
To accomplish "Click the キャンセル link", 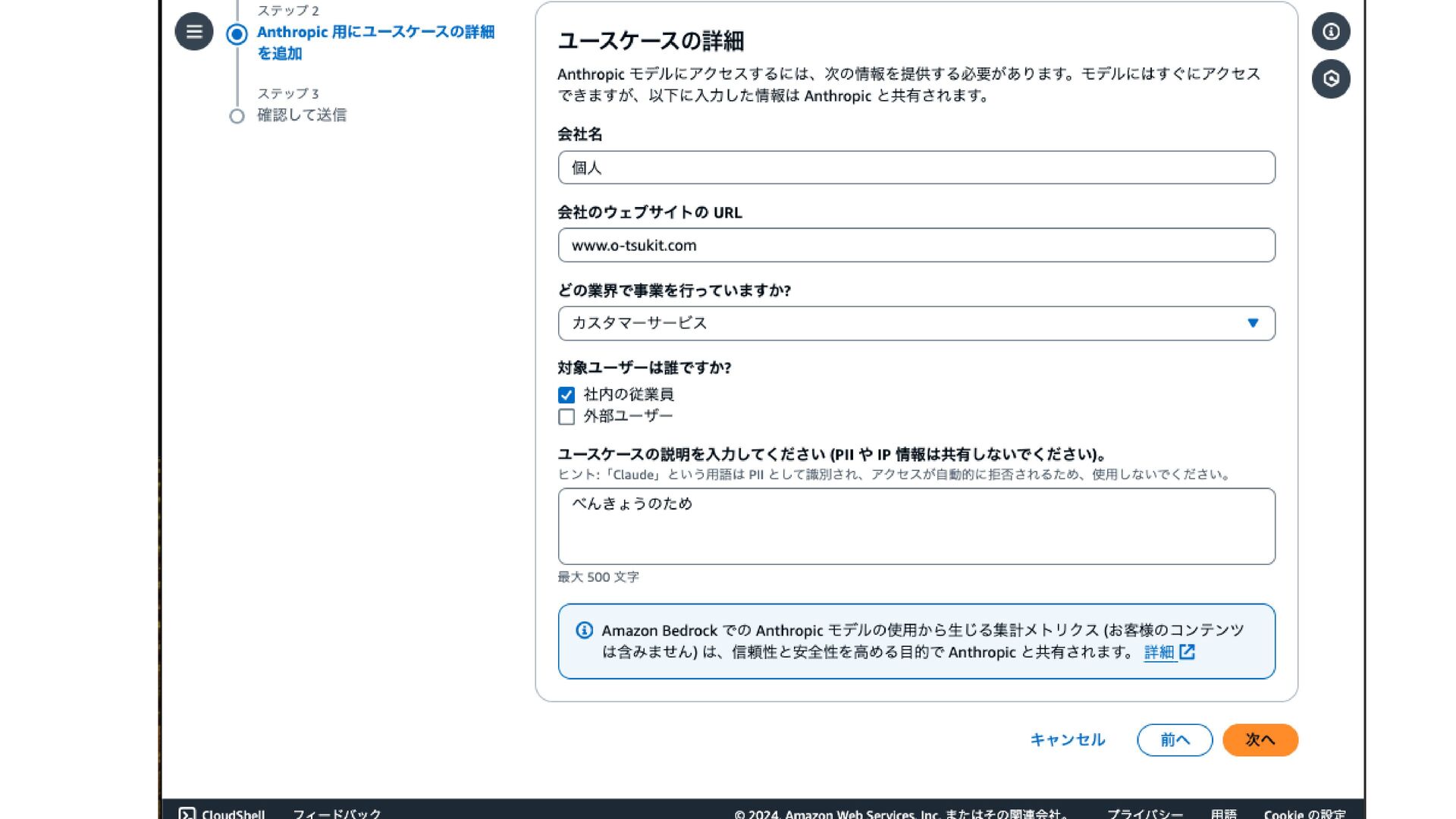I will (x=1067, y=740).
